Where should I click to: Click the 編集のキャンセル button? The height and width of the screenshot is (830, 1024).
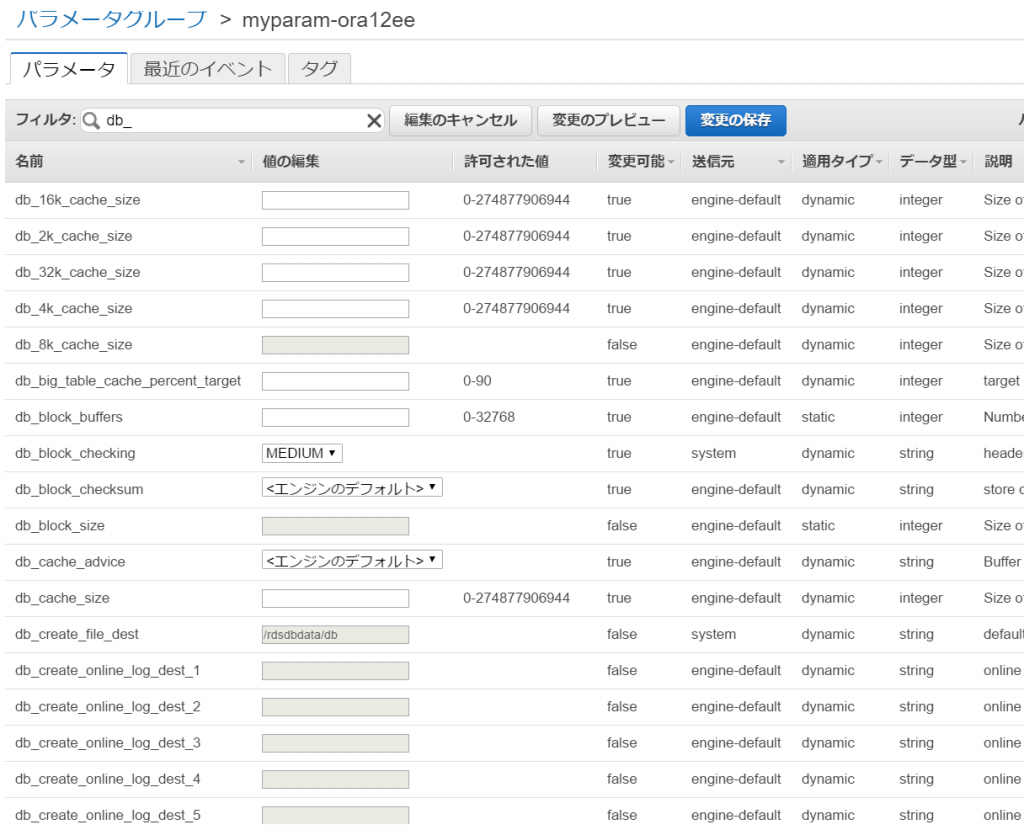coord(460,120)
